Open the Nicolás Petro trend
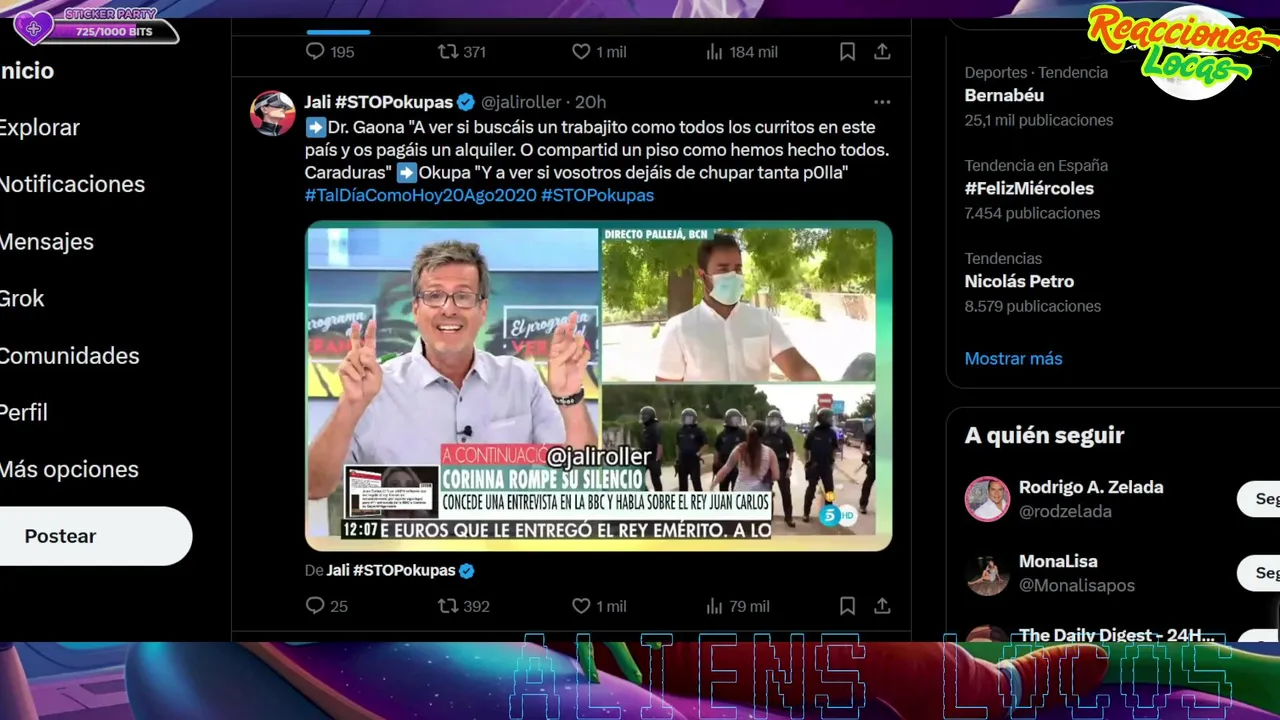This screenshot has width=1280, height=720. tap(1019, 282)
